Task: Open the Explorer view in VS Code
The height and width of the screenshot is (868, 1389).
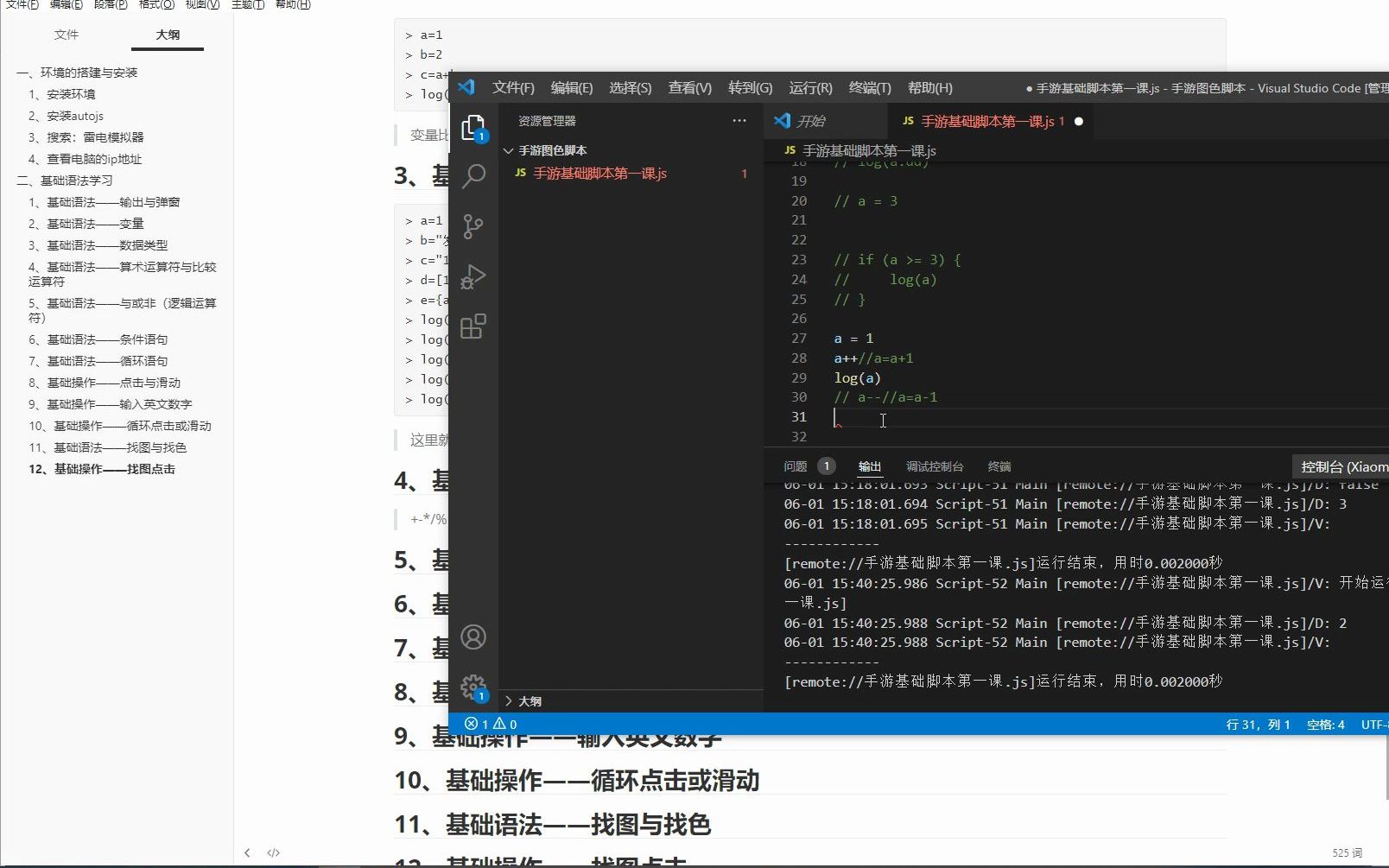Action: [473, 125]
